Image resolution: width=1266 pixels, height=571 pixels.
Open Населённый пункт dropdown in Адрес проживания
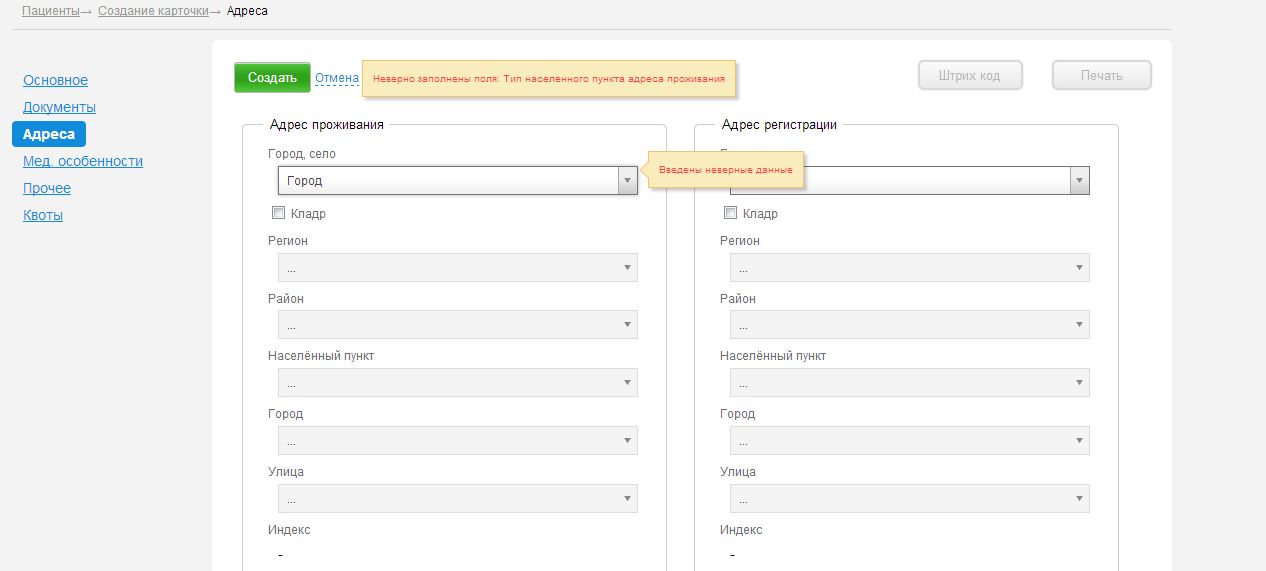[x=457, y=383]
